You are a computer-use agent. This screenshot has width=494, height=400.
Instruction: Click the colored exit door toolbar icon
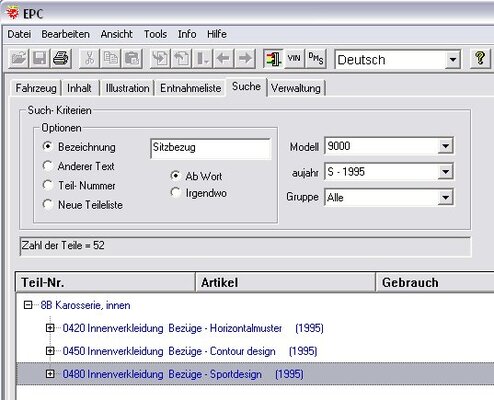click(273, 59)
